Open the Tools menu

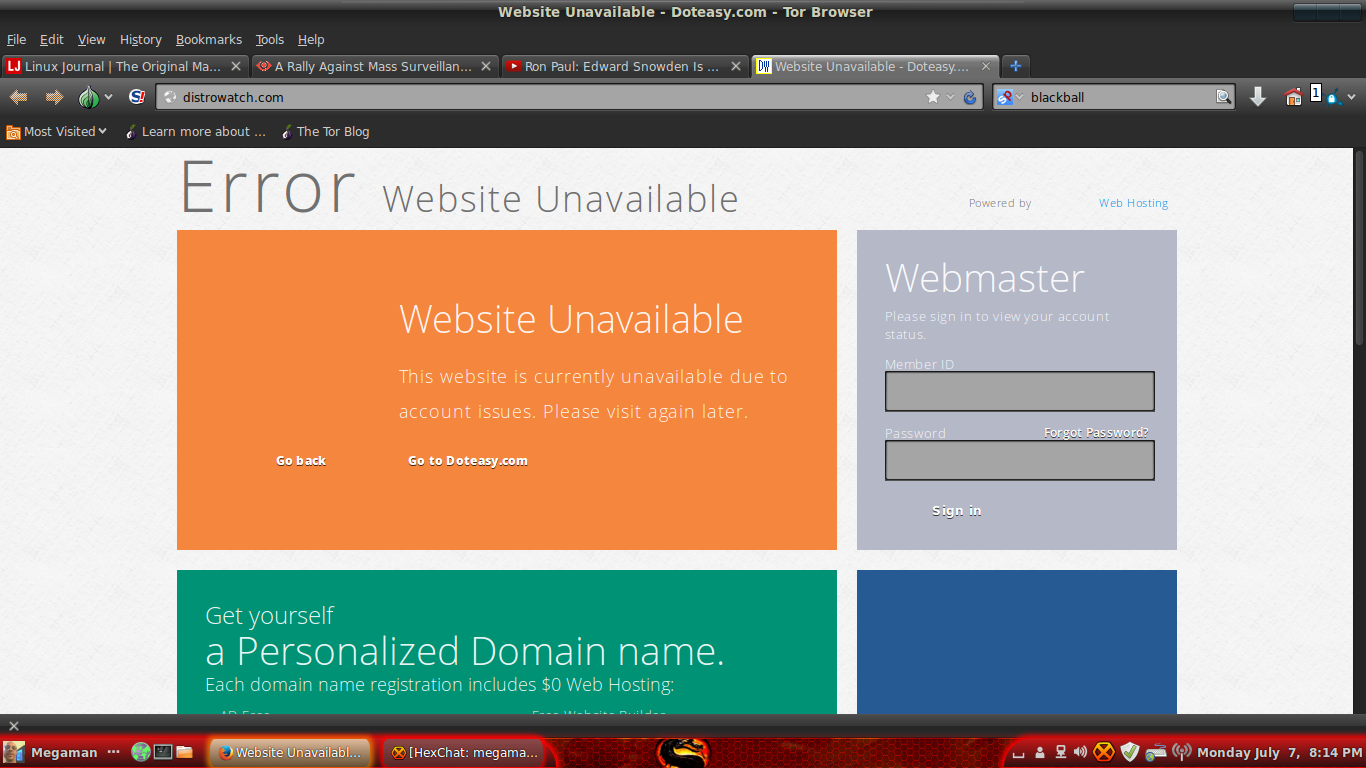pos(270,39)
